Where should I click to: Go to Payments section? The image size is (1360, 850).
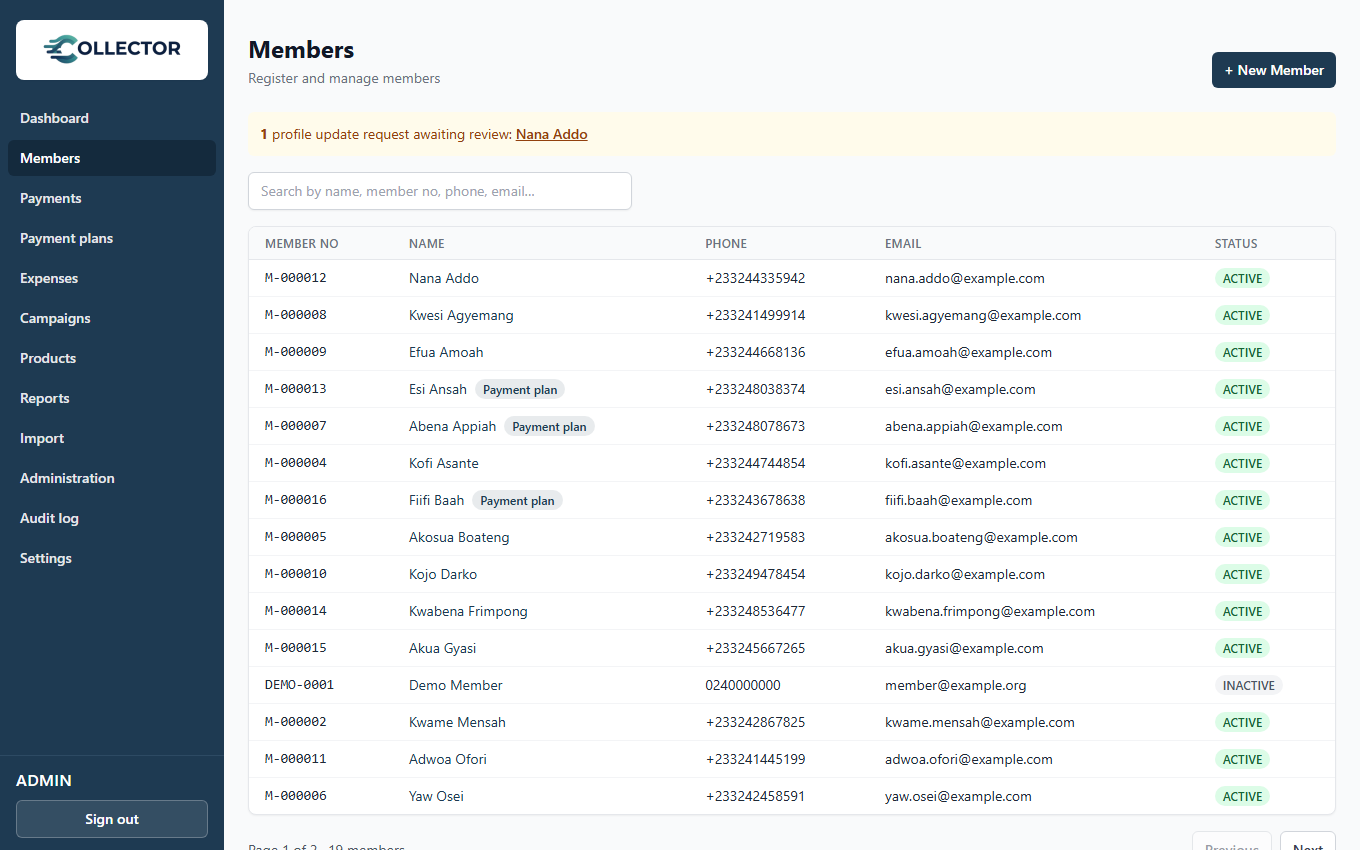(112, 198)
